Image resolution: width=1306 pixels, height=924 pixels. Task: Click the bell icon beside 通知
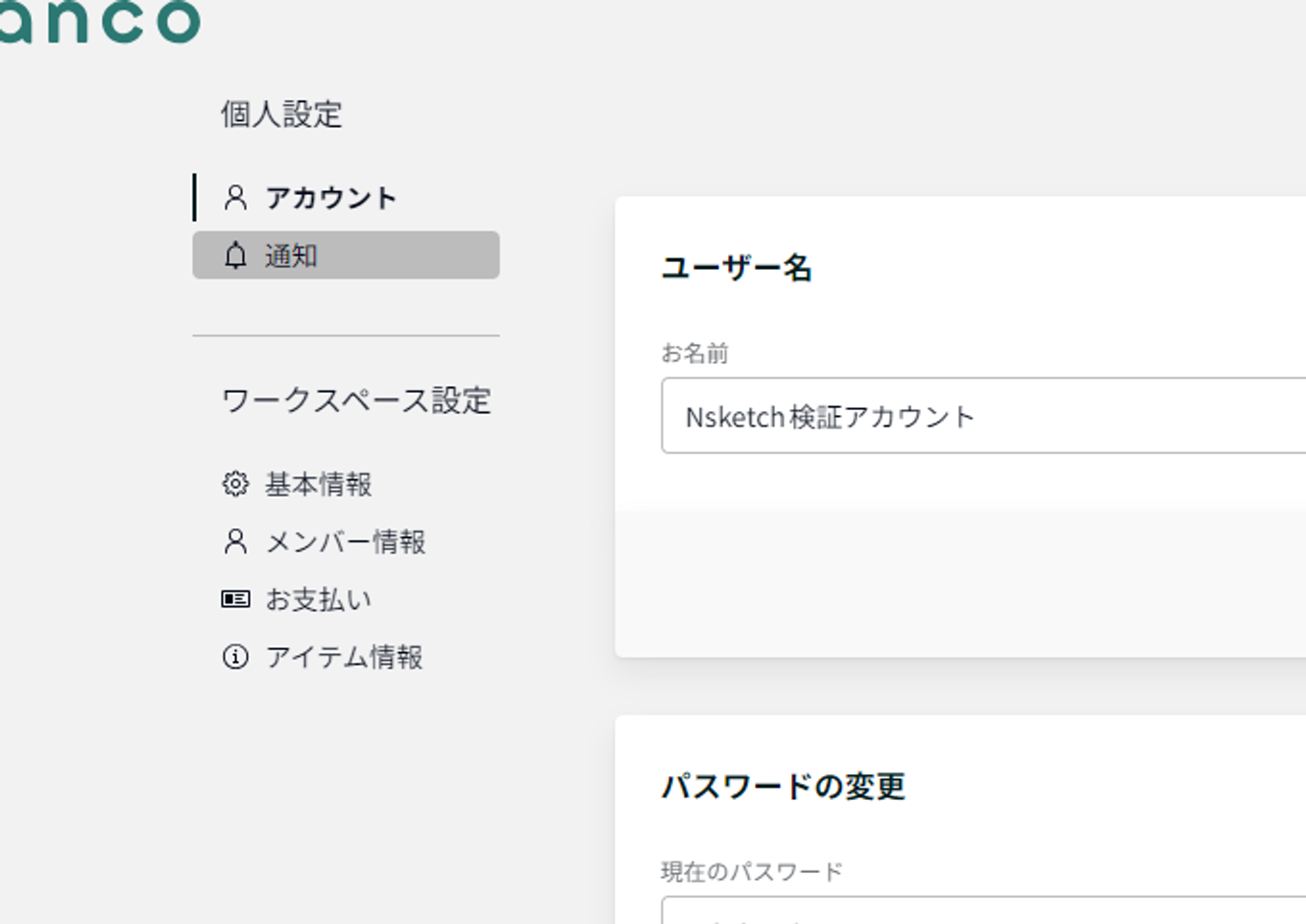(235, 255)
